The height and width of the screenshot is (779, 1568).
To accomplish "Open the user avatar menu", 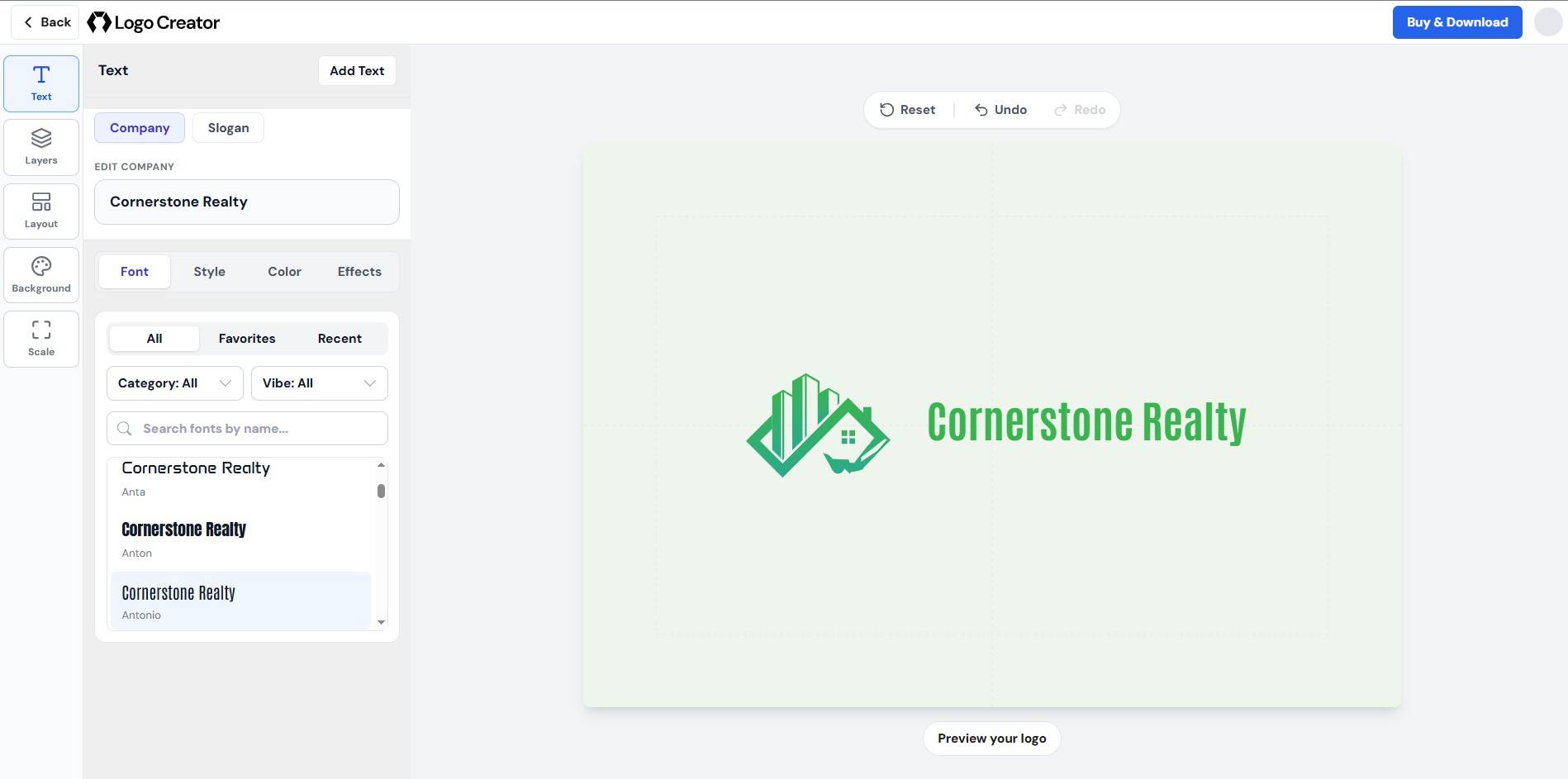I will tap(1547, 22).
